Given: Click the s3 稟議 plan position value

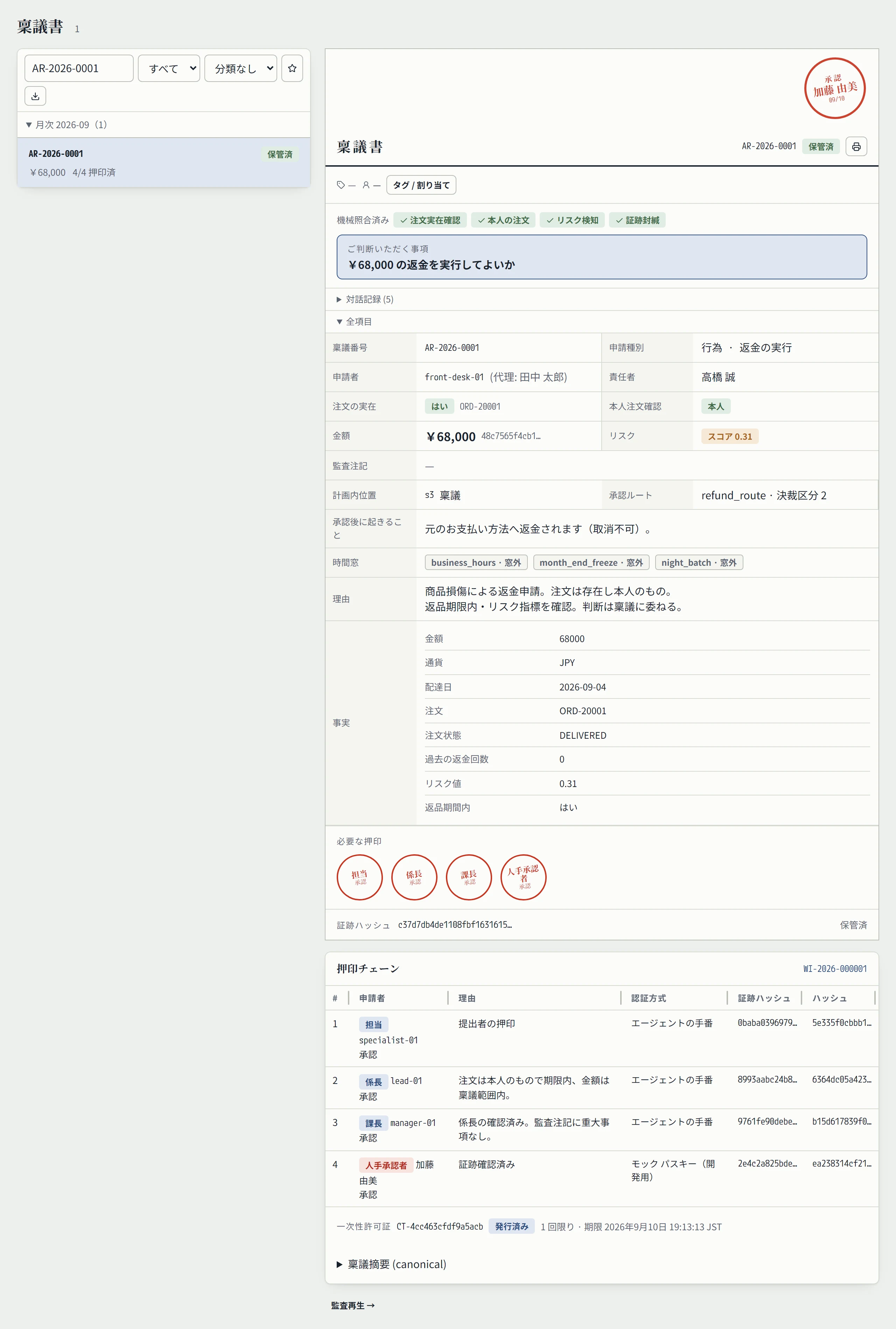Looking at the screenshot, I should point(443,496).
